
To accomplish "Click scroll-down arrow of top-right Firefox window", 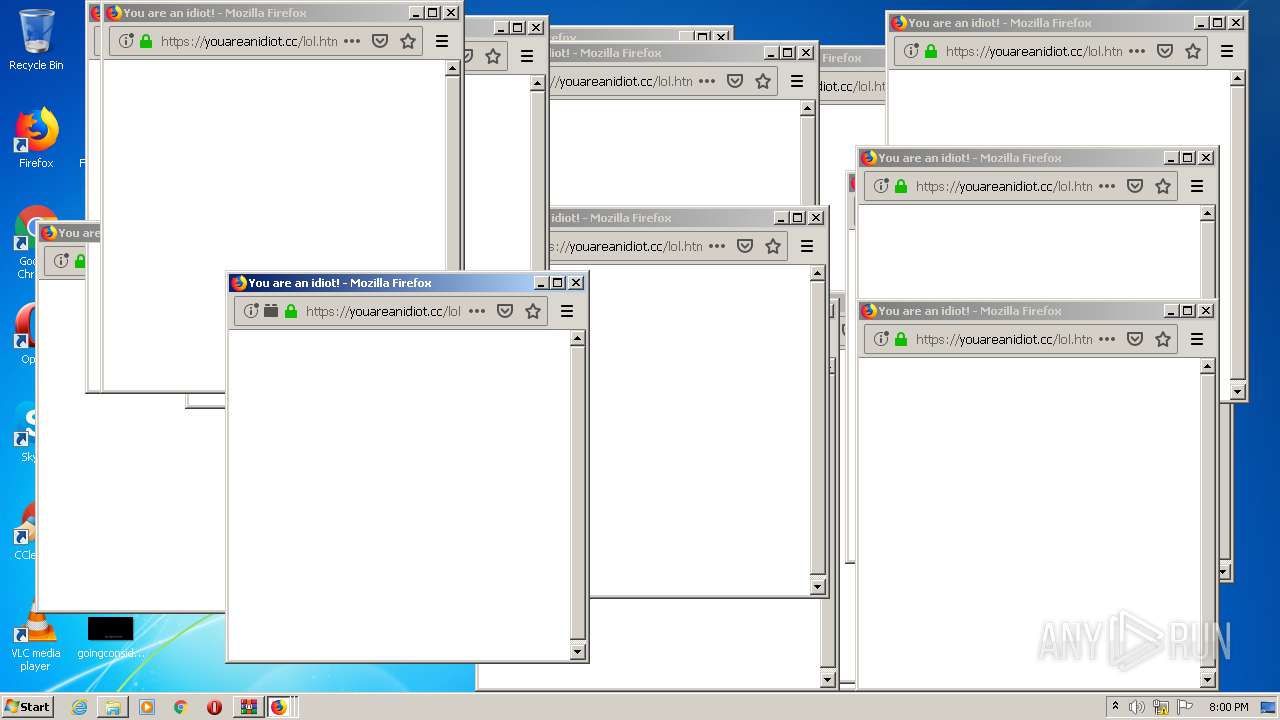I will click(x=1237, y=392).
